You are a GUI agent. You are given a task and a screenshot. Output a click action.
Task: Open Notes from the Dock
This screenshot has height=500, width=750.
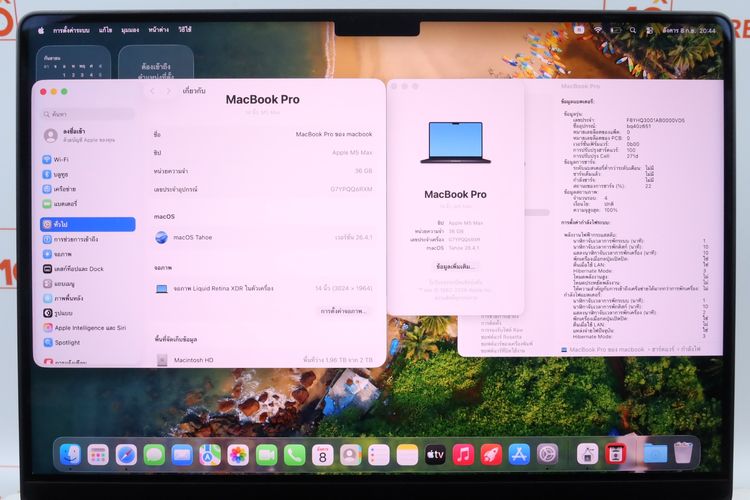[407, 455]
